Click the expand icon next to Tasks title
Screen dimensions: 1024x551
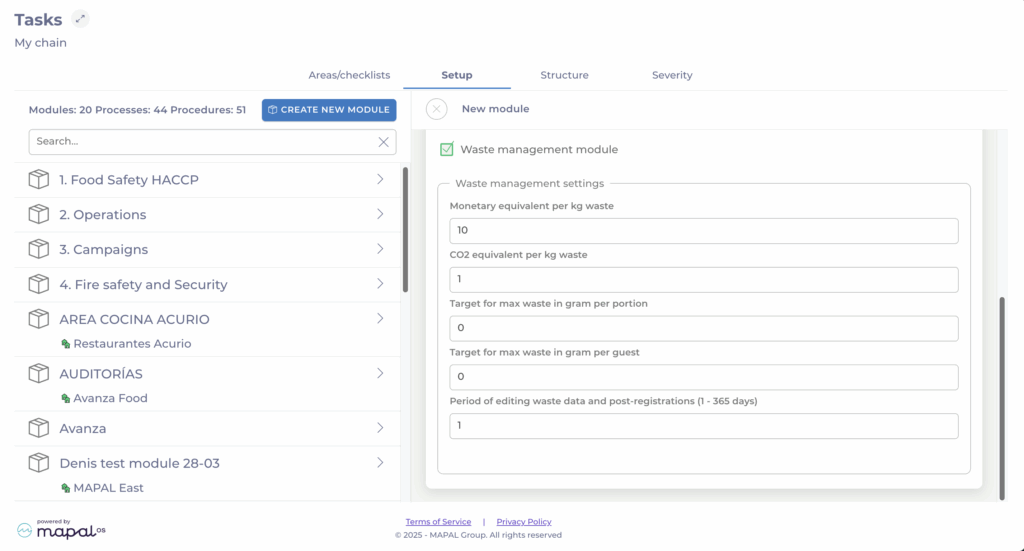tap(81, 19)
